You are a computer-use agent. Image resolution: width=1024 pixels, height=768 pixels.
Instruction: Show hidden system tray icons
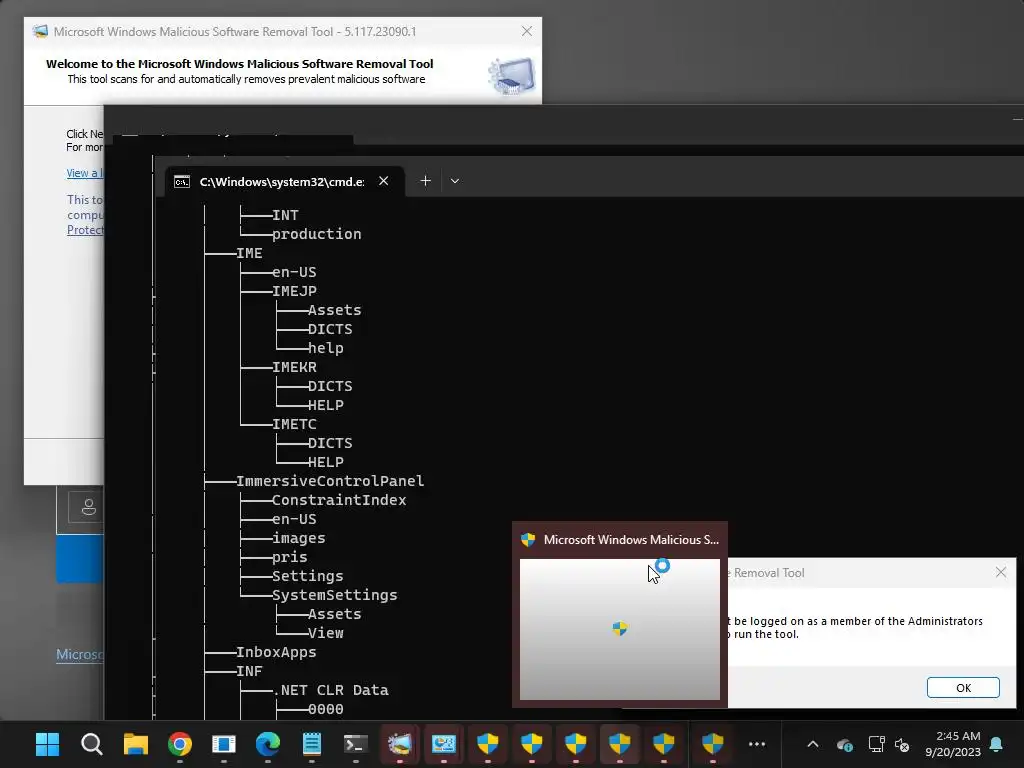pos(812,744)
